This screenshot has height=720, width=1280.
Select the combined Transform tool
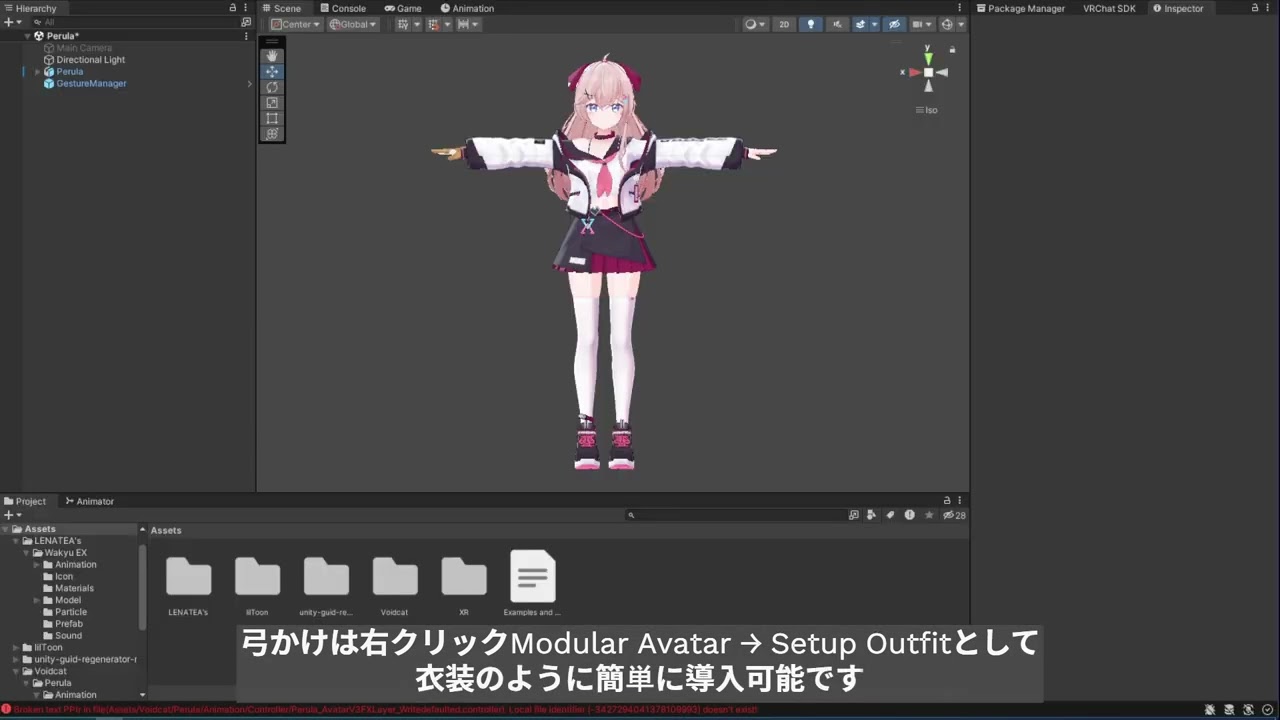[x=272, y=134]
